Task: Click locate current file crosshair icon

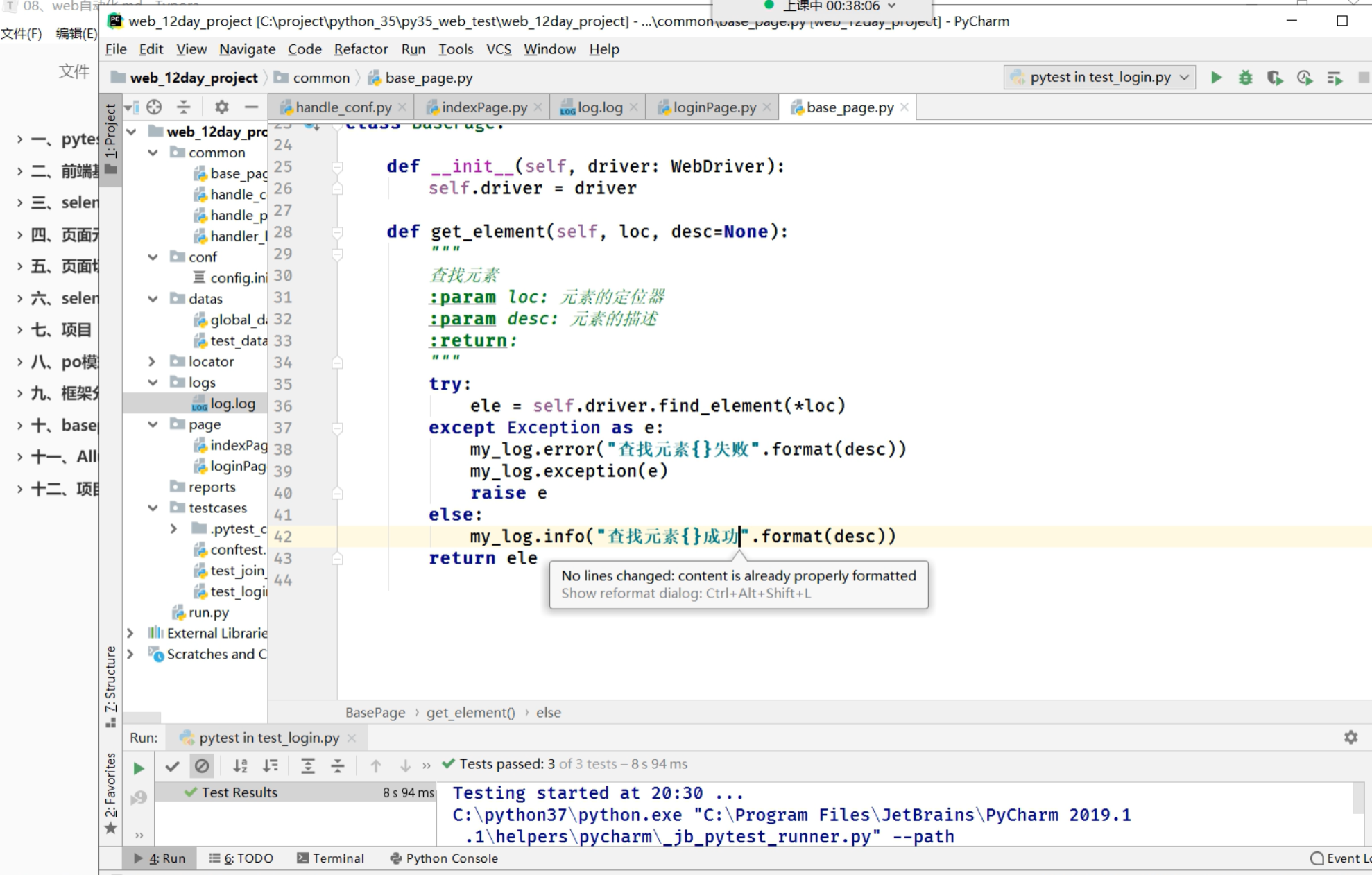Action: click(x=154, y=107)
